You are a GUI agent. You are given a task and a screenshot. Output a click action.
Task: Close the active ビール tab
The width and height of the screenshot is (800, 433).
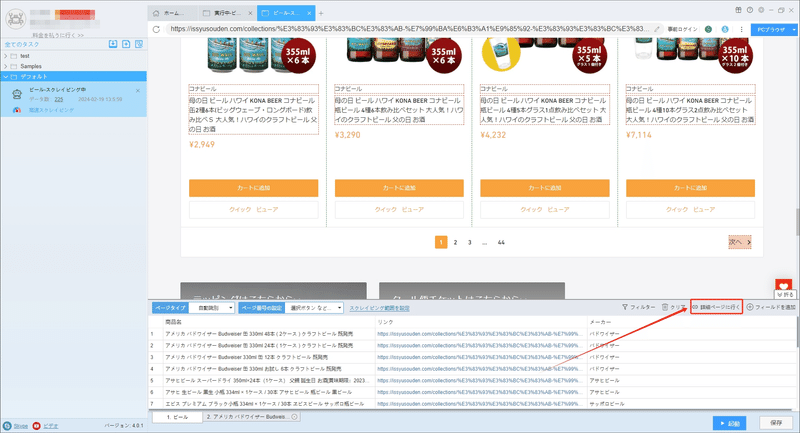click(x=309, y=13)
